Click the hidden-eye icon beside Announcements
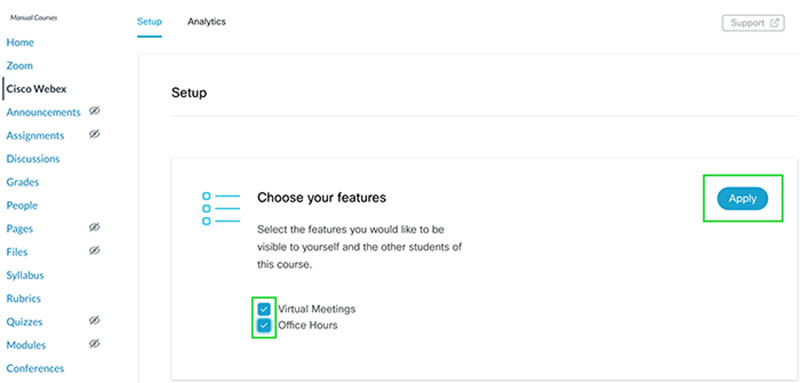This screenshot has height=383, width=800. 94,111
